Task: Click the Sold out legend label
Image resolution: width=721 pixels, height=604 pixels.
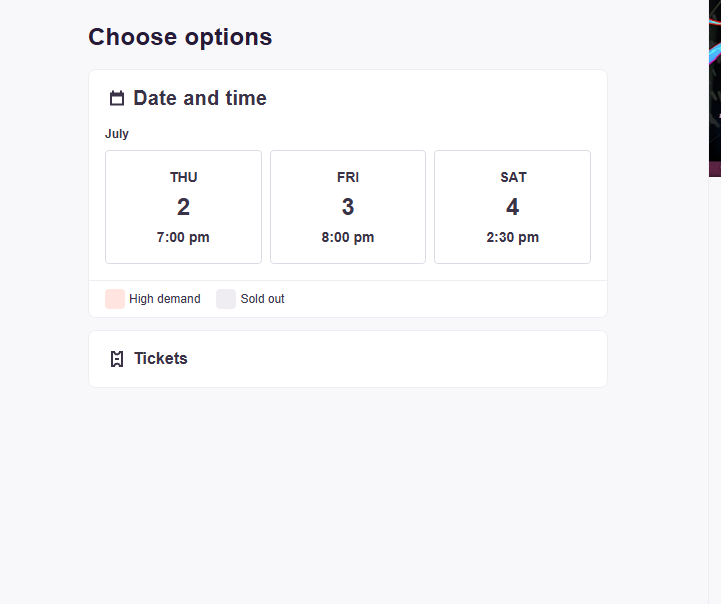Action: [262, 299]
